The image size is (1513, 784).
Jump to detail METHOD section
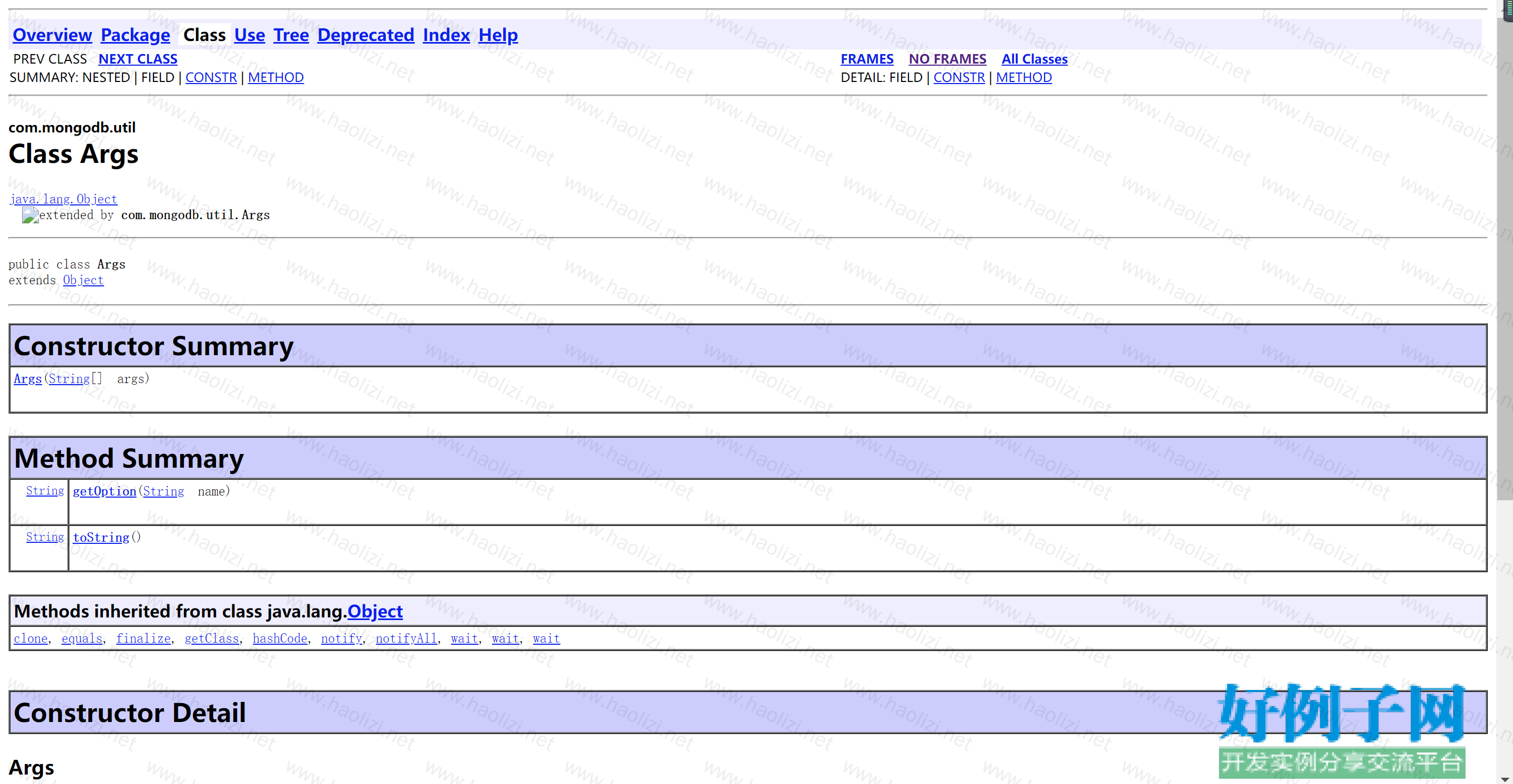1023,78
